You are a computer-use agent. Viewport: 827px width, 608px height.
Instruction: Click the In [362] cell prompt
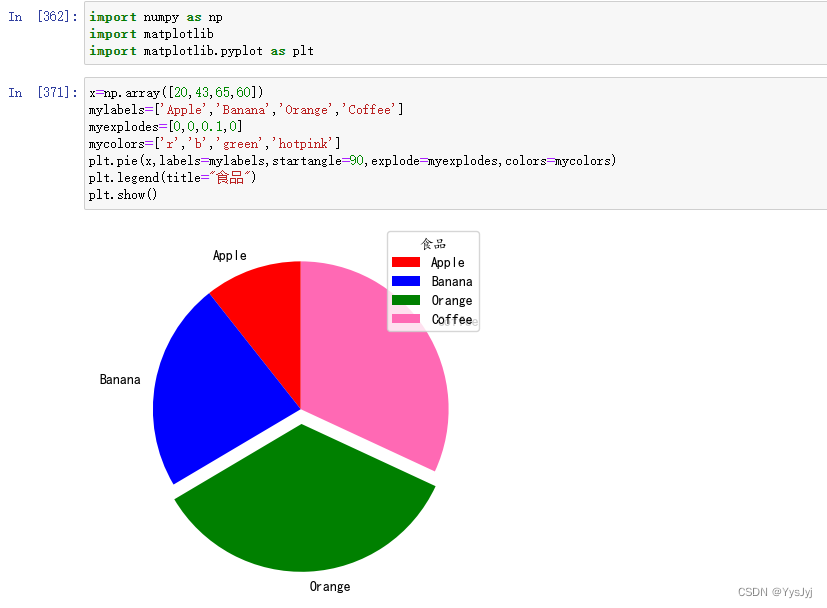coord(43,17)
